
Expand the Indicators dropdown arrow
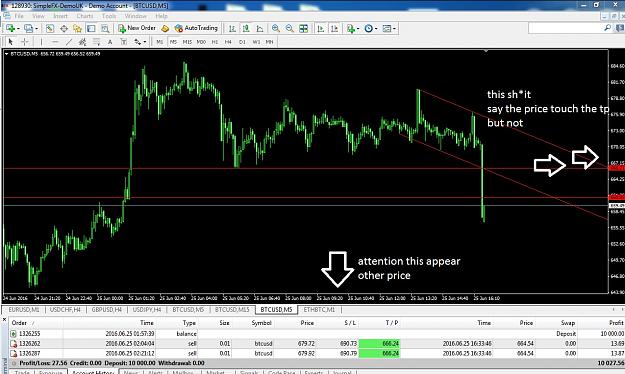(358, 29)
